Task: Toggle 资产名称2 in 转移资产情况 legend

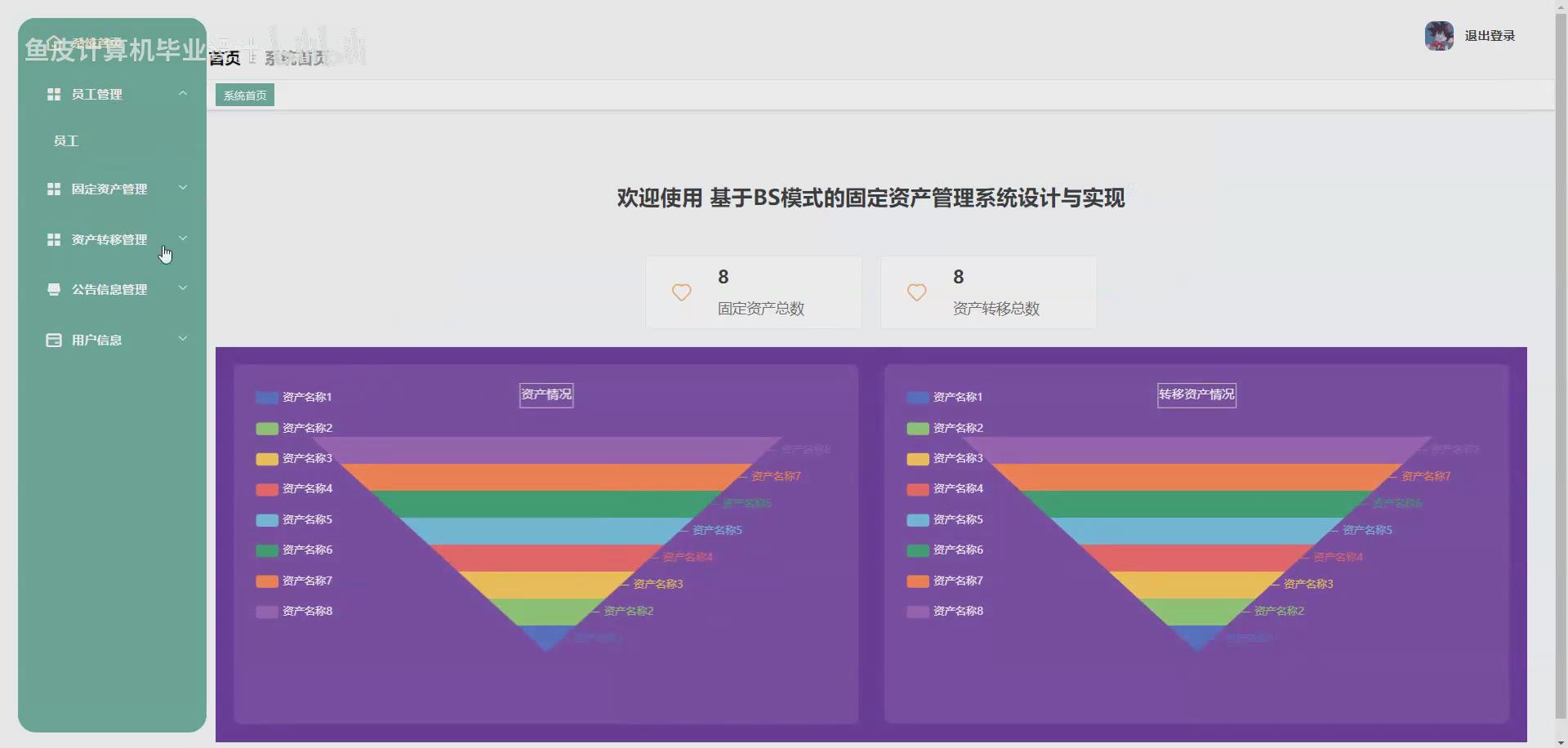Action: tap(945, 429)
